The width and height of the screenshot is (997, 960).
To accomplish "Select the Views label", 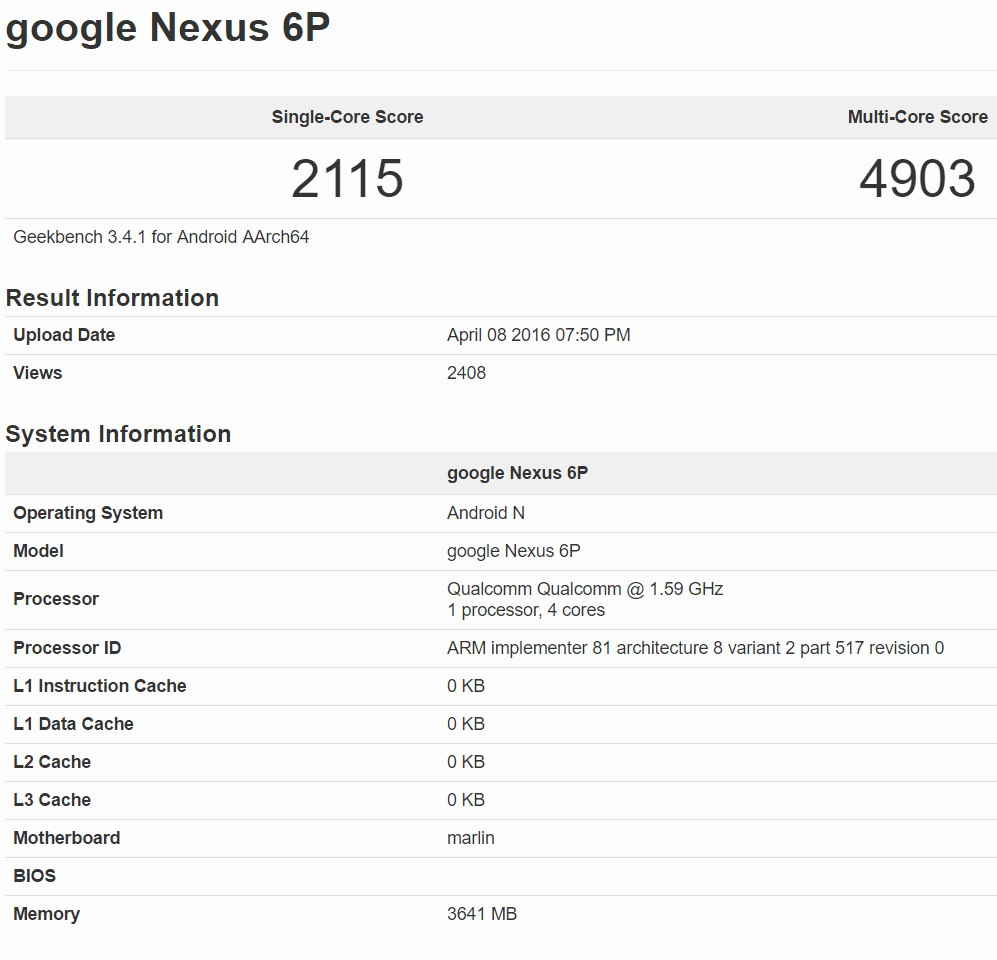I will pos(38,373).
